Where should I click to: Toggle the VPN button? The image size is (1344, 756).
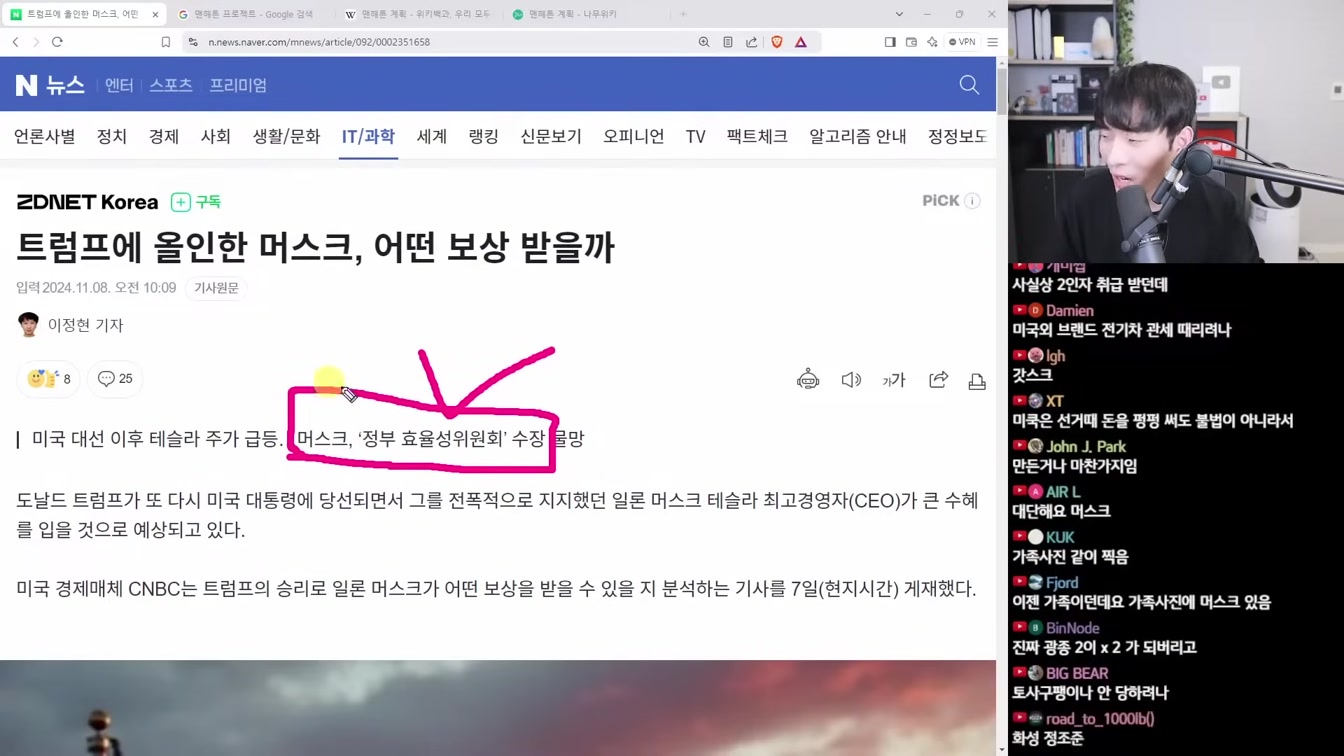962,42
